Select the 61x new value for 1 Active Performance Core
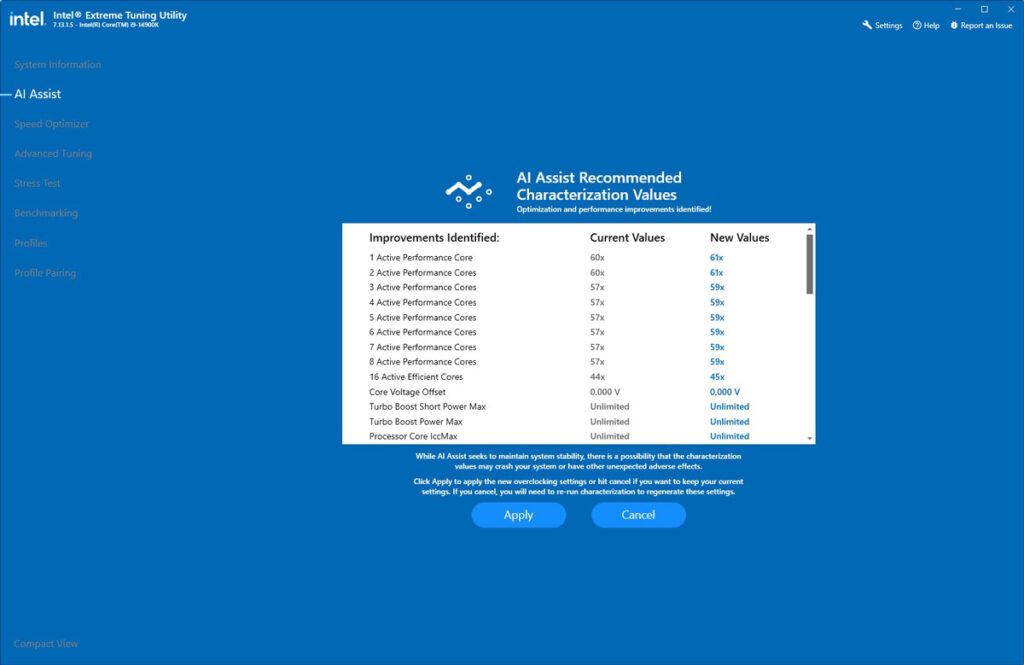Image resolution: width=1024 pixels, height=665 pixels. pyautogui.click(x=719, y=257)
